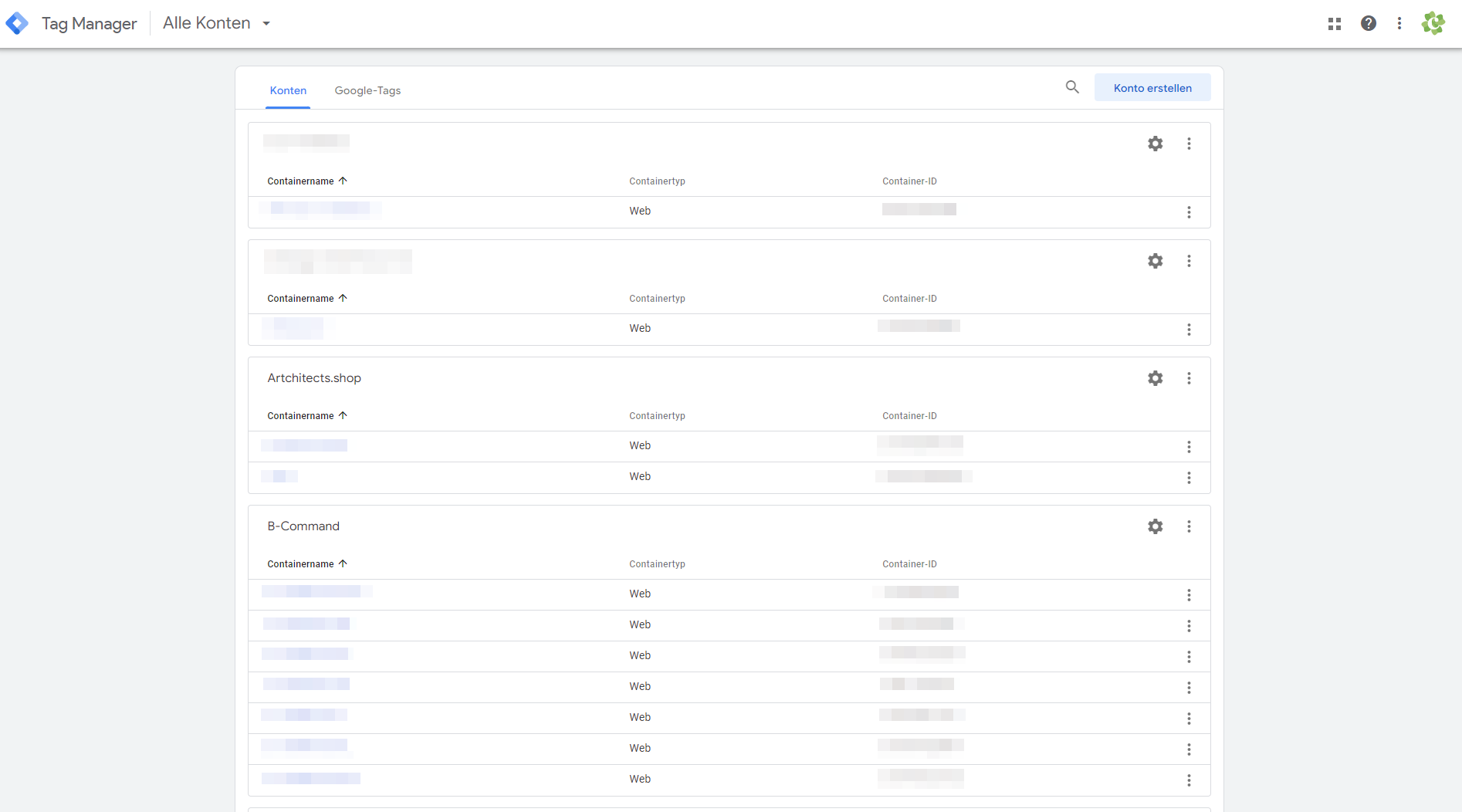Open first blurred container under Artchitects.shop
1462x812 pixels.
(x=304, y=445)
